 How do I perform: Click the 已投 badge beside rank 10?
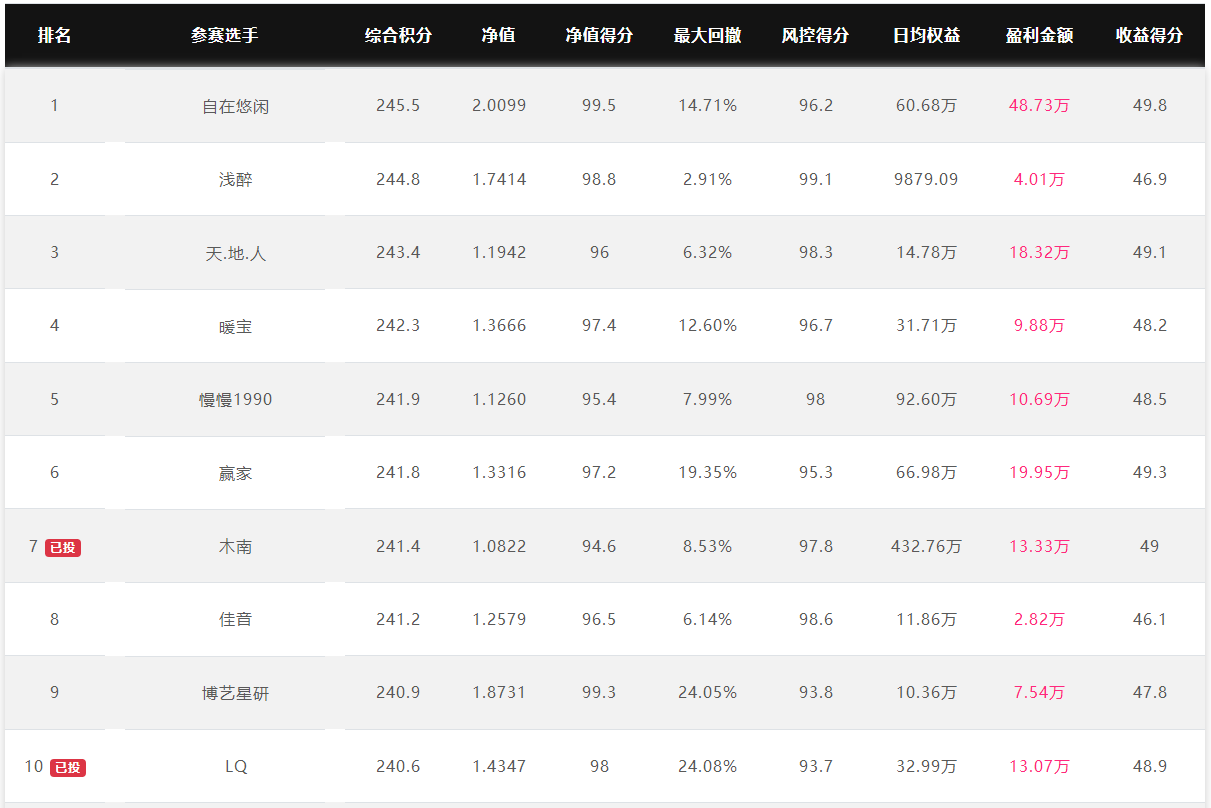68,767
